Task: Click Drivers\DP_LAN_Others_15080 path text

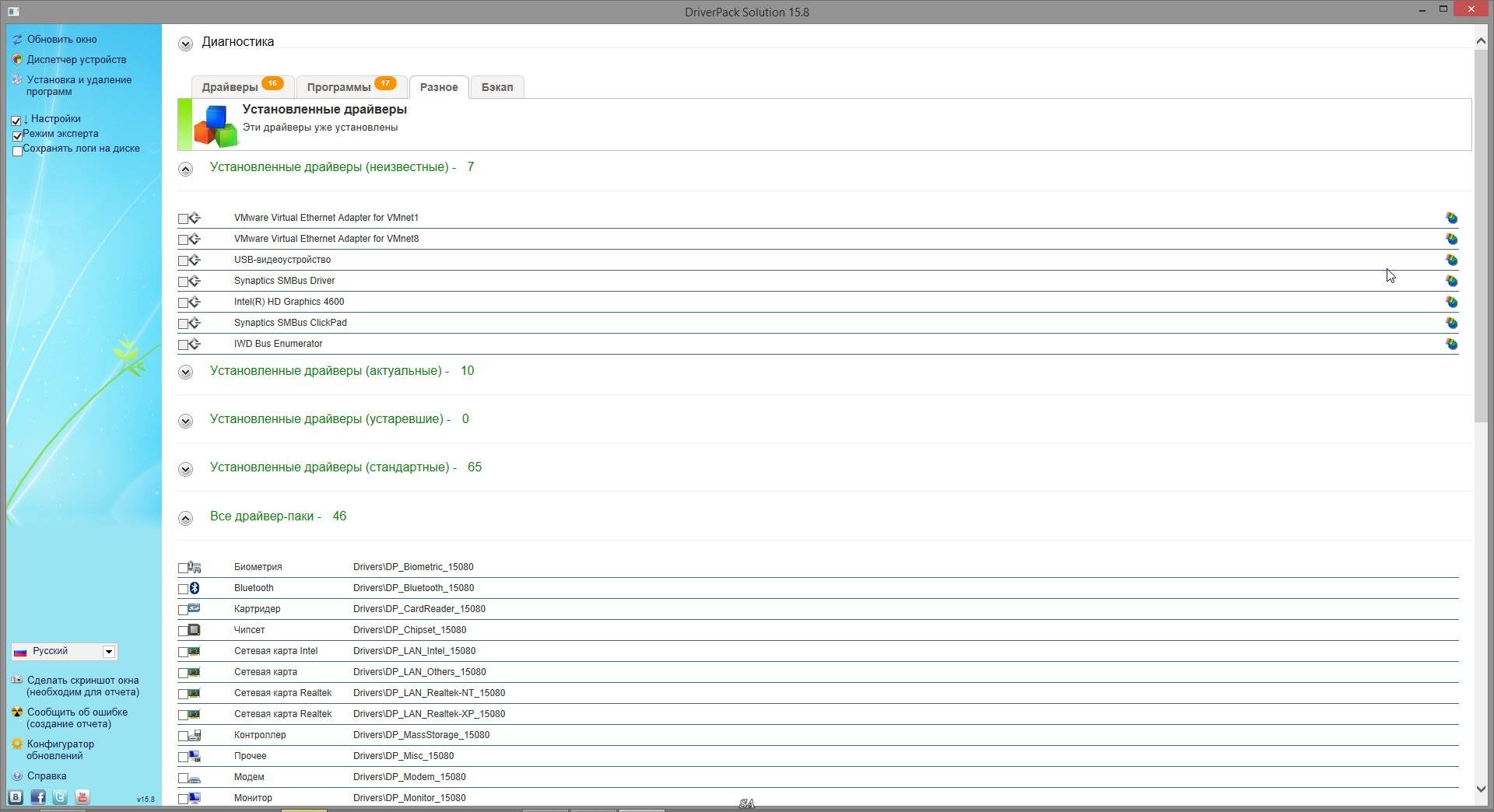Action: pos(419,672)
